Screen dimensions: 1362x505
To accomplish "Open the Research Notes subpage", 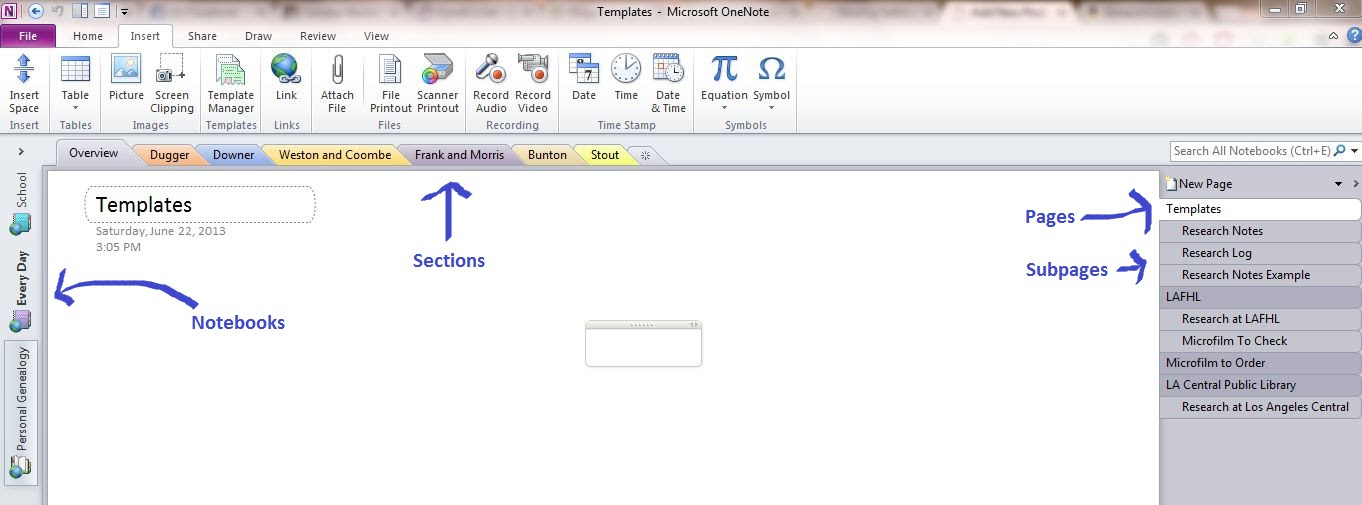I will pyautogui.click(x=1261, y=231).
